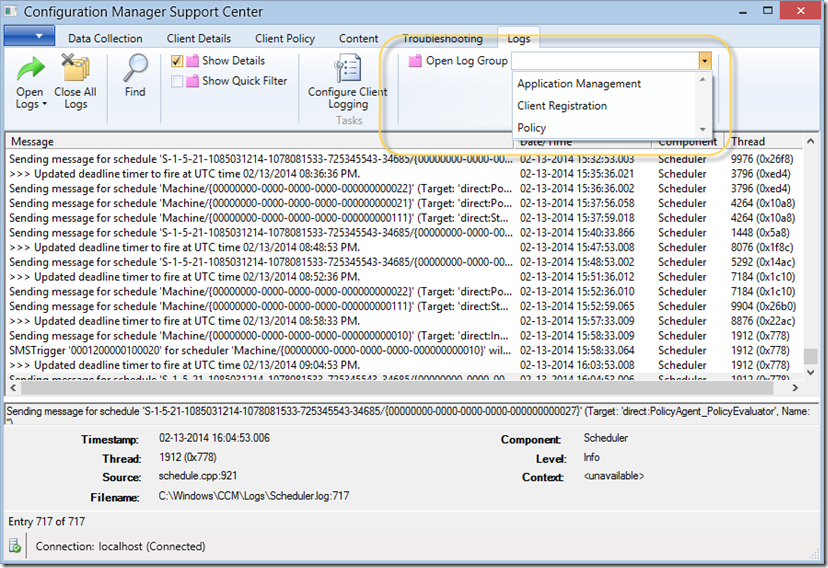Click the pink Open Log Group icon
828x568 pixels.
(x=416, y=61)
